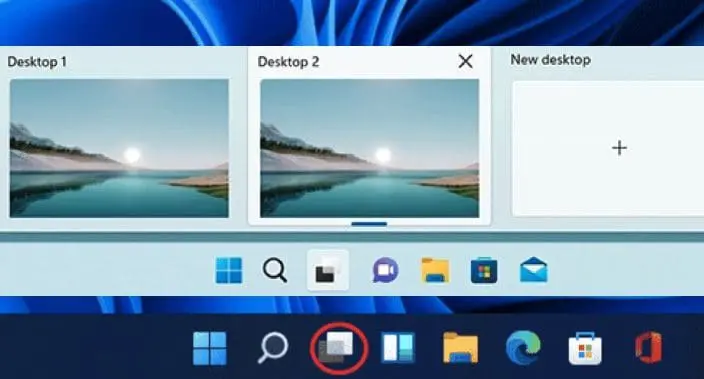Launch Microsoft Edge on dark taskbar
Image resolution: width=704 pixels, height=379 pixels.
[x=523, y=347]
